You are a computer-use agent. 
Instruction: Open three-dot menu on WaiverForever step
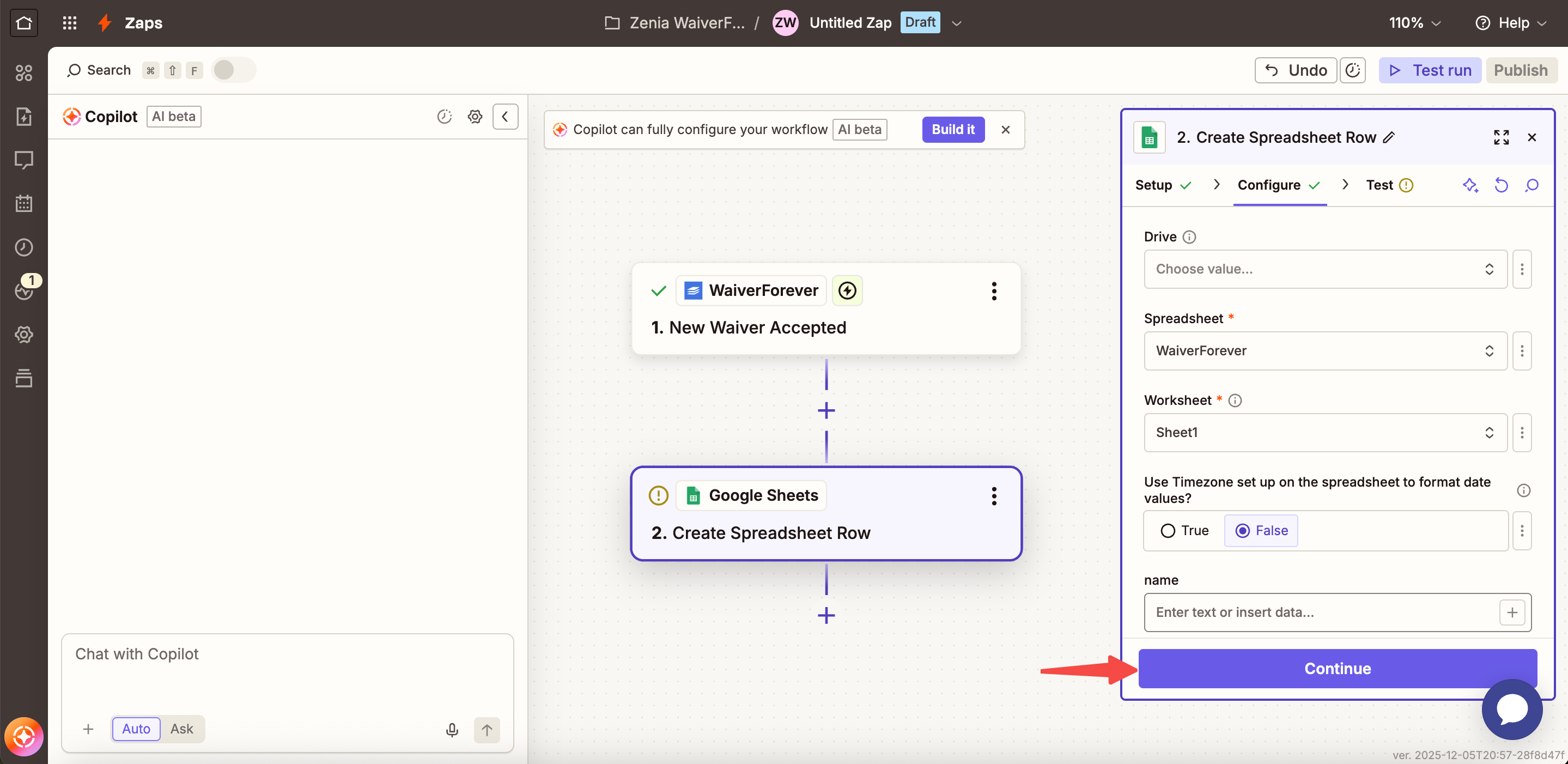pyautogui.click(x=993, y=291)
